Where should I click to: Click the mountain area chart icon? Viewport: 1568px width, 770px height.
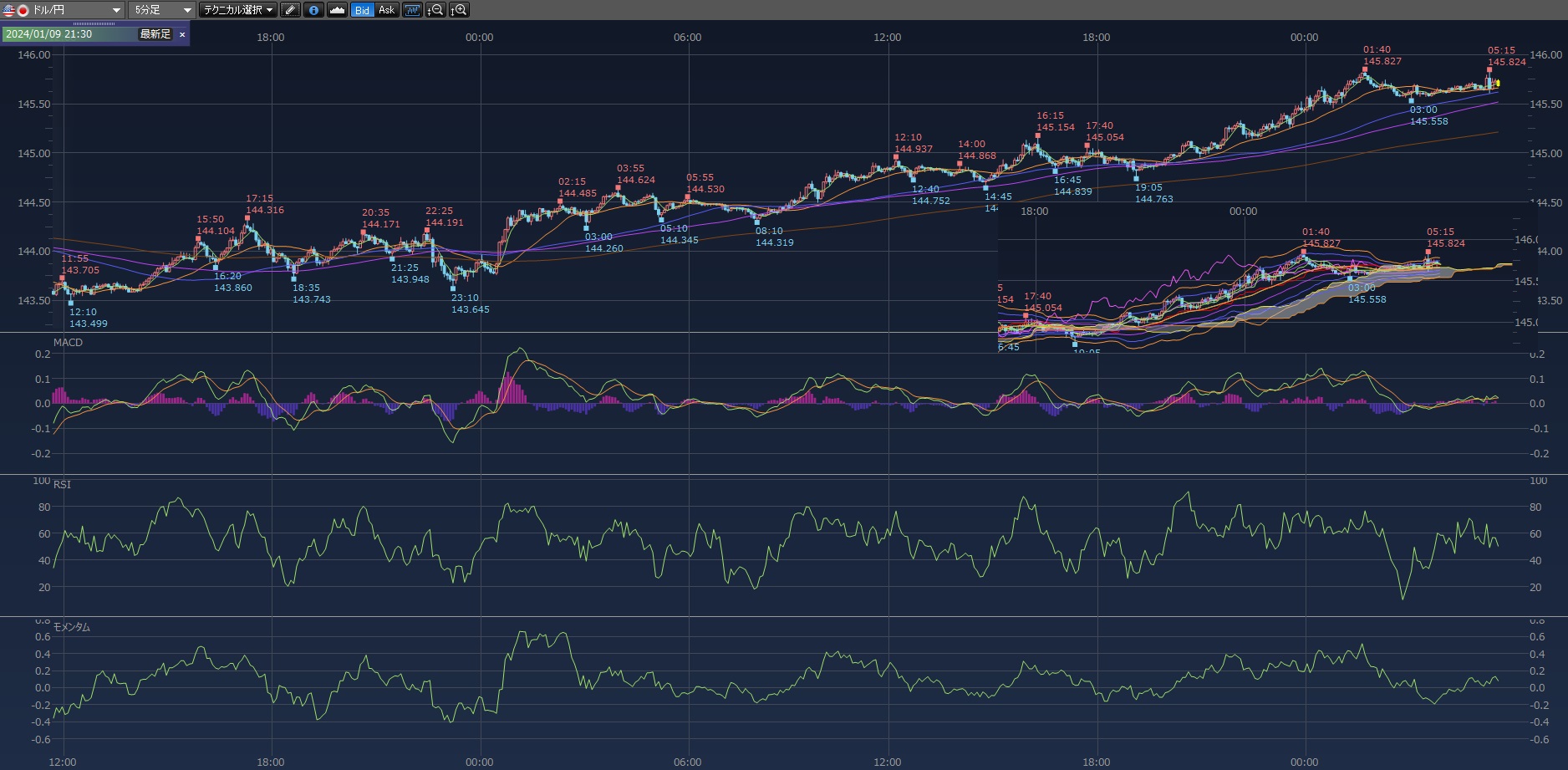337,10
